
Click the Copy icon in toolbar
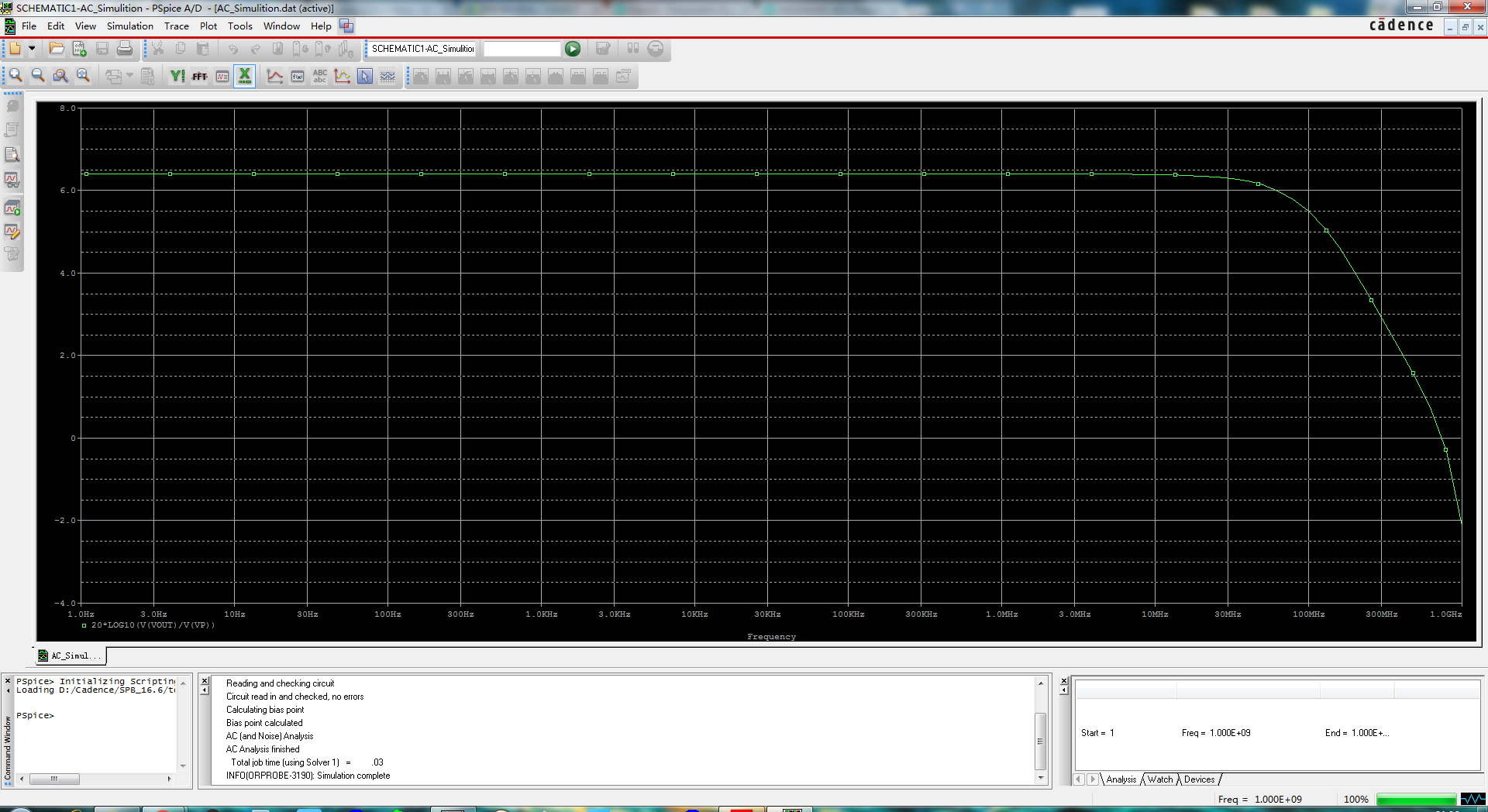click(180, 48)
